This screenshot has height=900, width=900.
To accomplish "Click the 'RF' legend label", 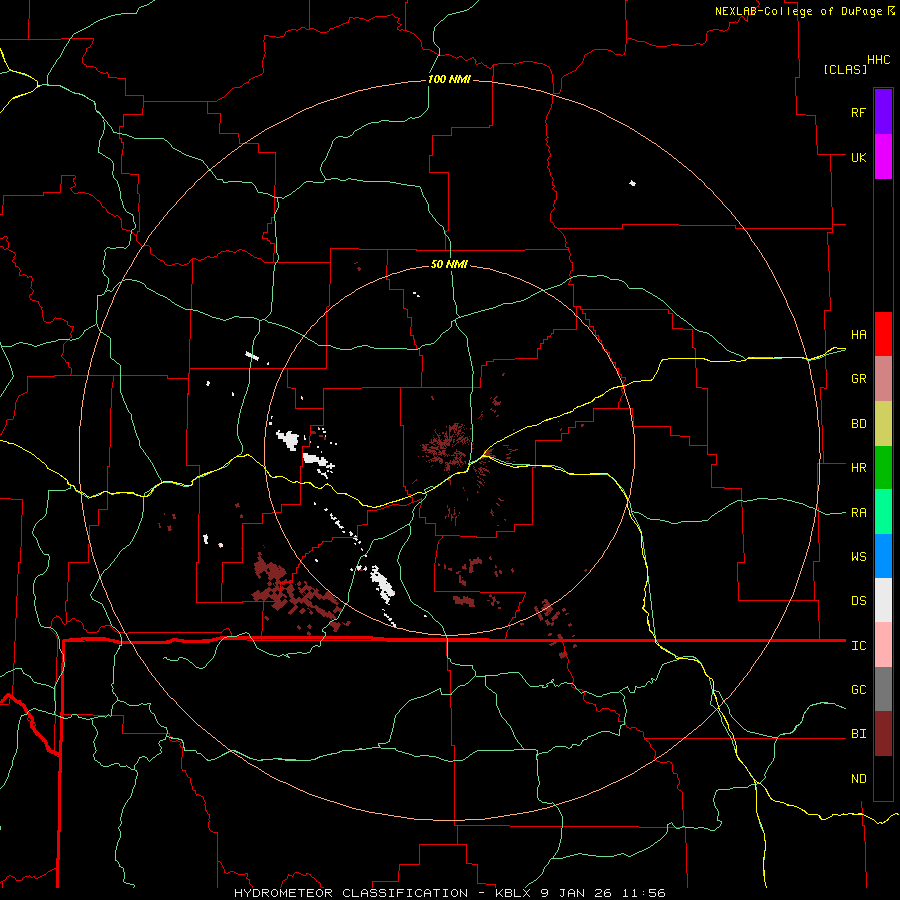I will 859,112.
